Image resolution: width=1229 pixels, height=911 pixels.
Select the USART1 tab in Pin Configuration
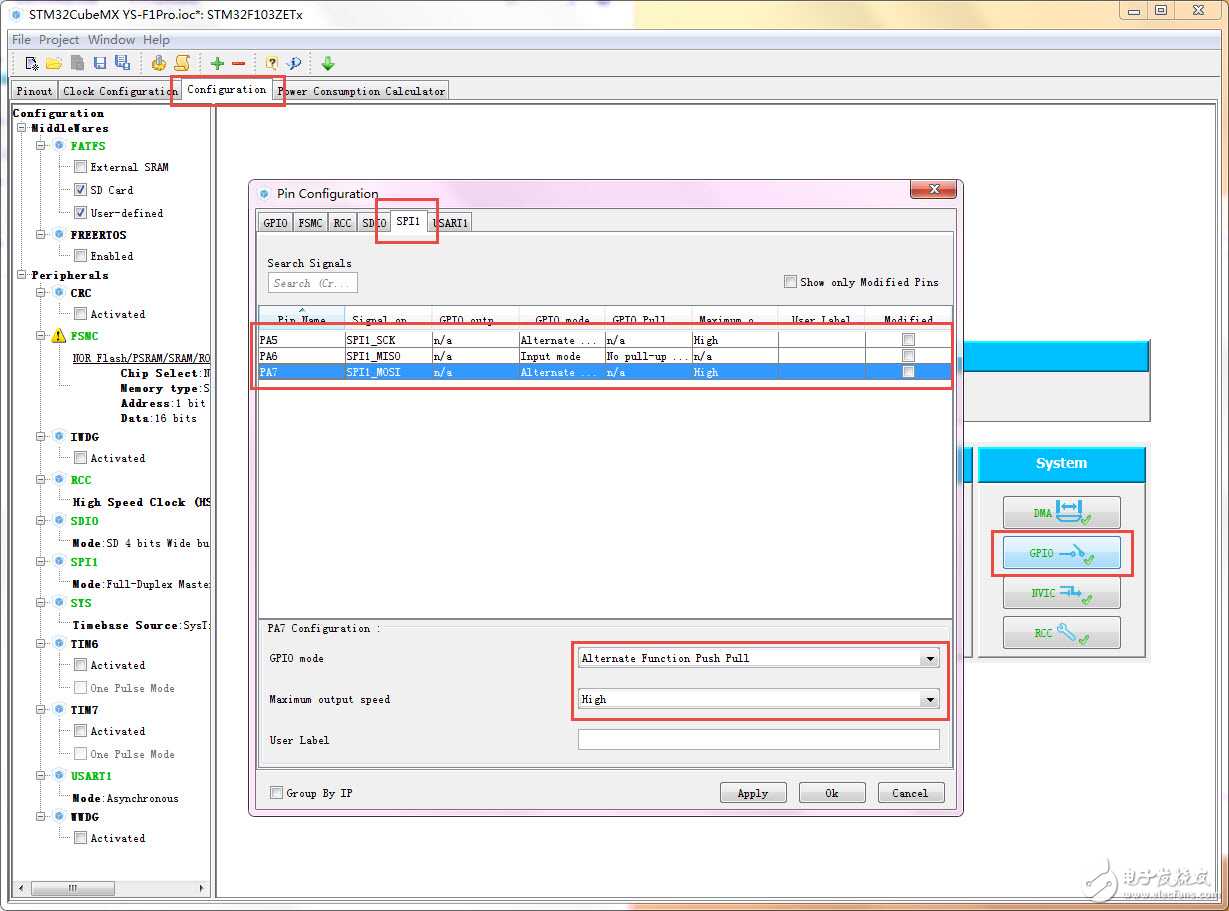tap(451, 223)
